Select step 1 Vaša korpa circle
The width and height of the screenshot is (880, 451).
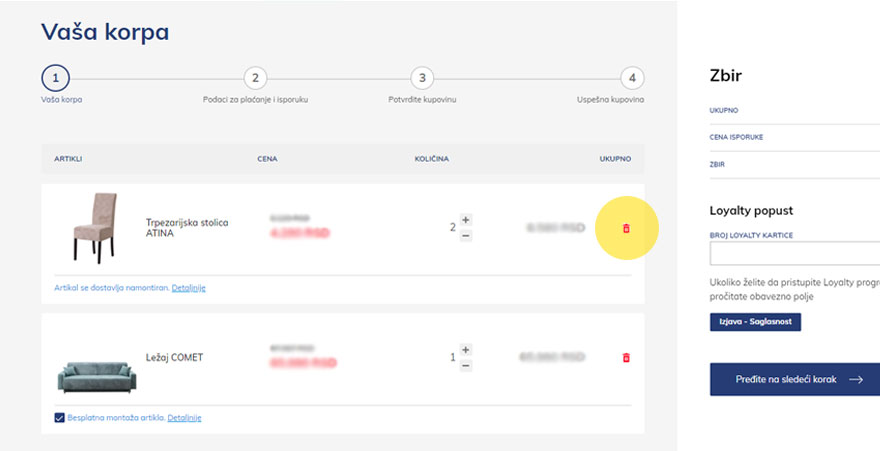56,79
